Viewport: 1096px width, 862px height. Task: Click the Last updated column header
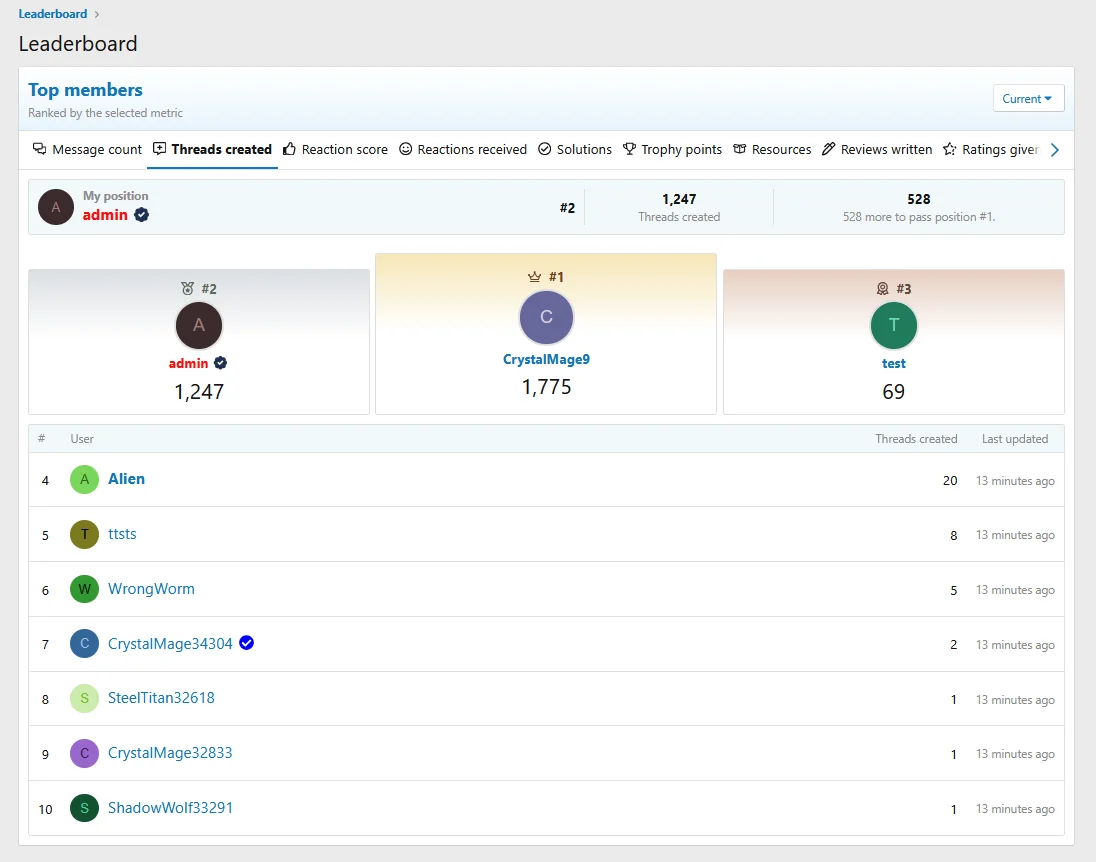click(1015, 439)
